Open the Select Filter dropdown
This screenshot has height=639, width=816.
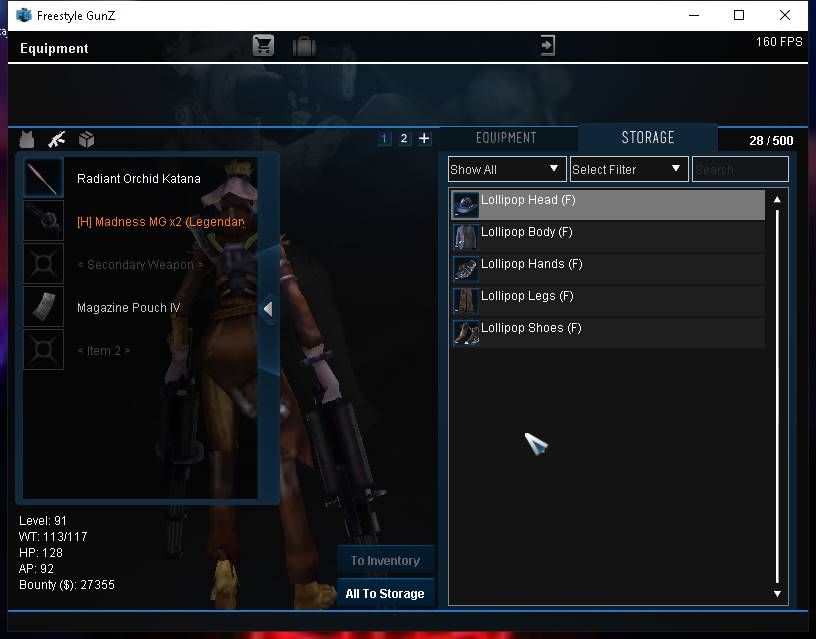click(629, 169)
